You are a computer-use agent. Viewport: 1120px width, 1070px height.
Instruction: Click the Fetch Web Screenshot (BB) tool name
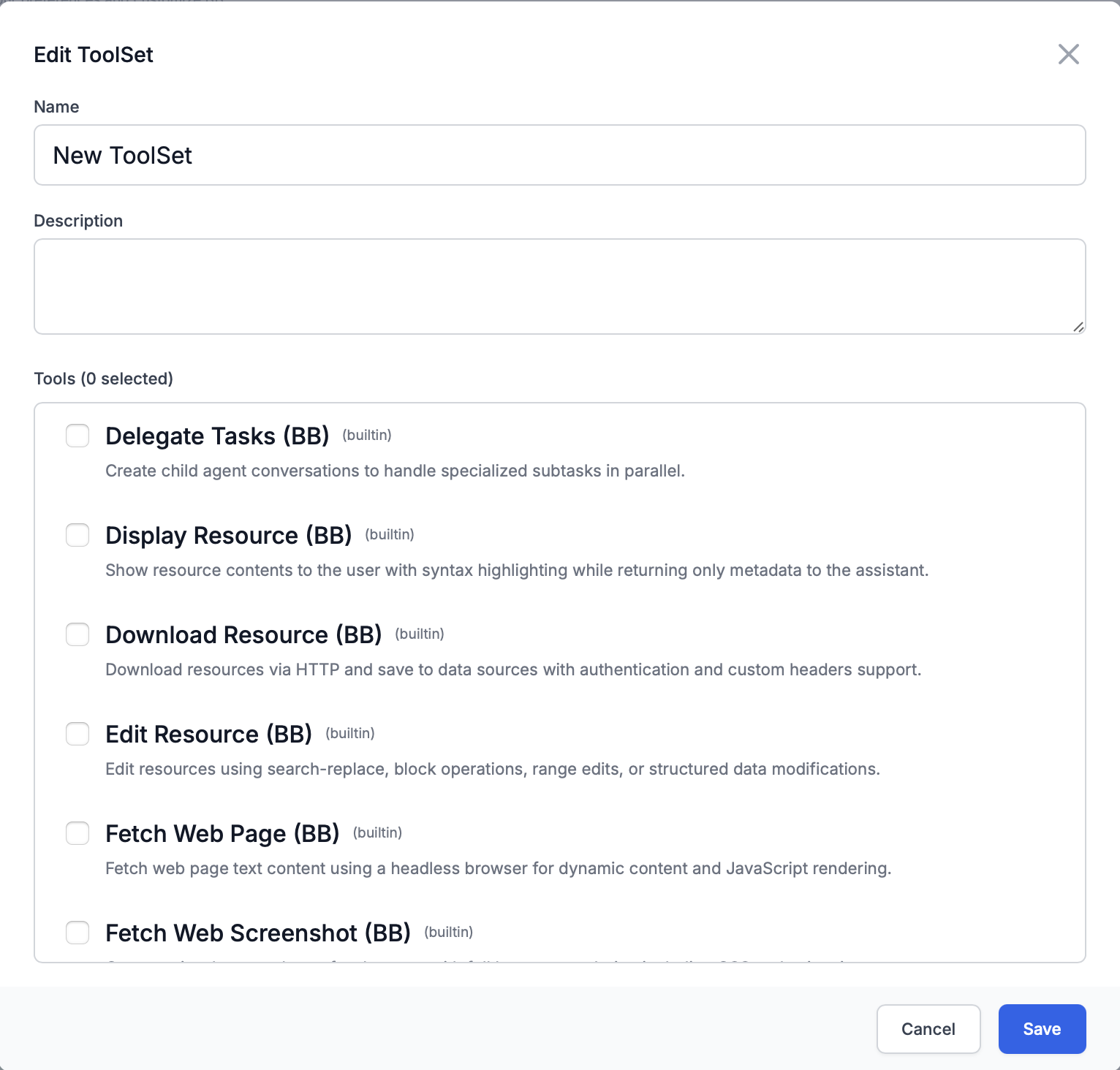point(258,933)
